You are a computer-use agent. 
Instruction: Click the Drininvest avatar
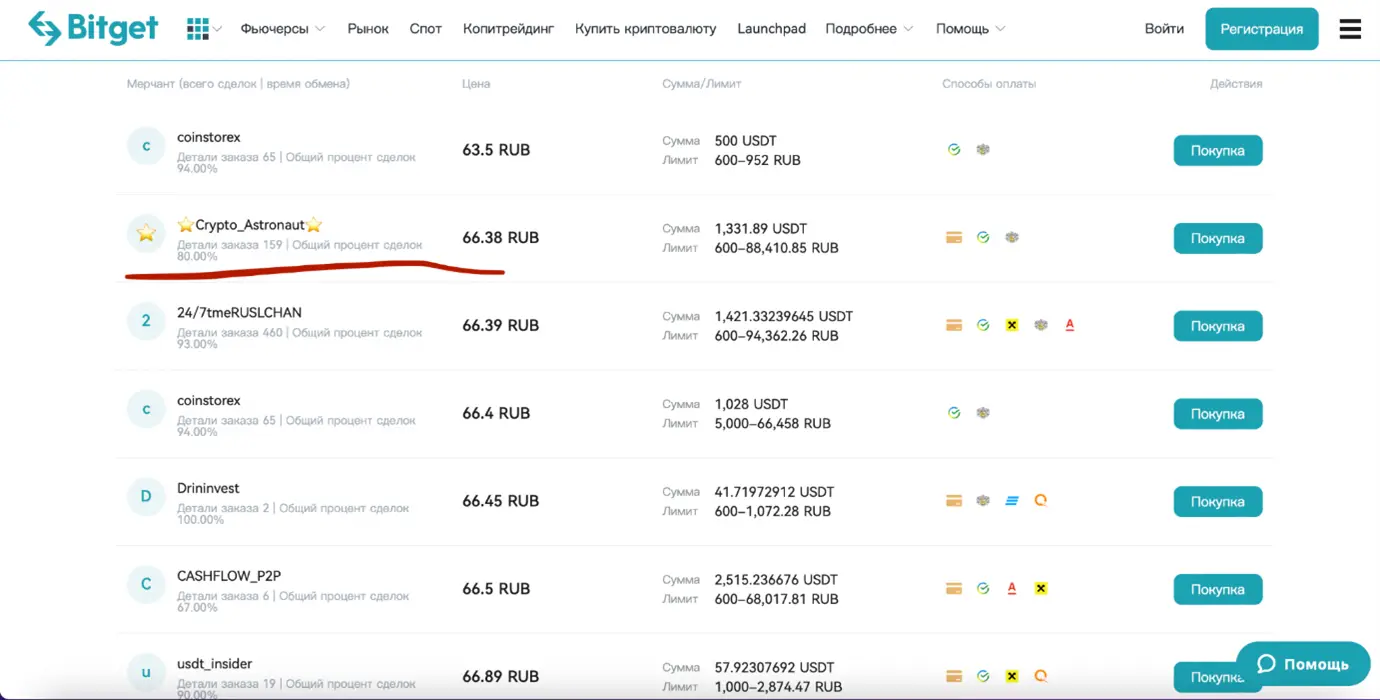(146, 497)
